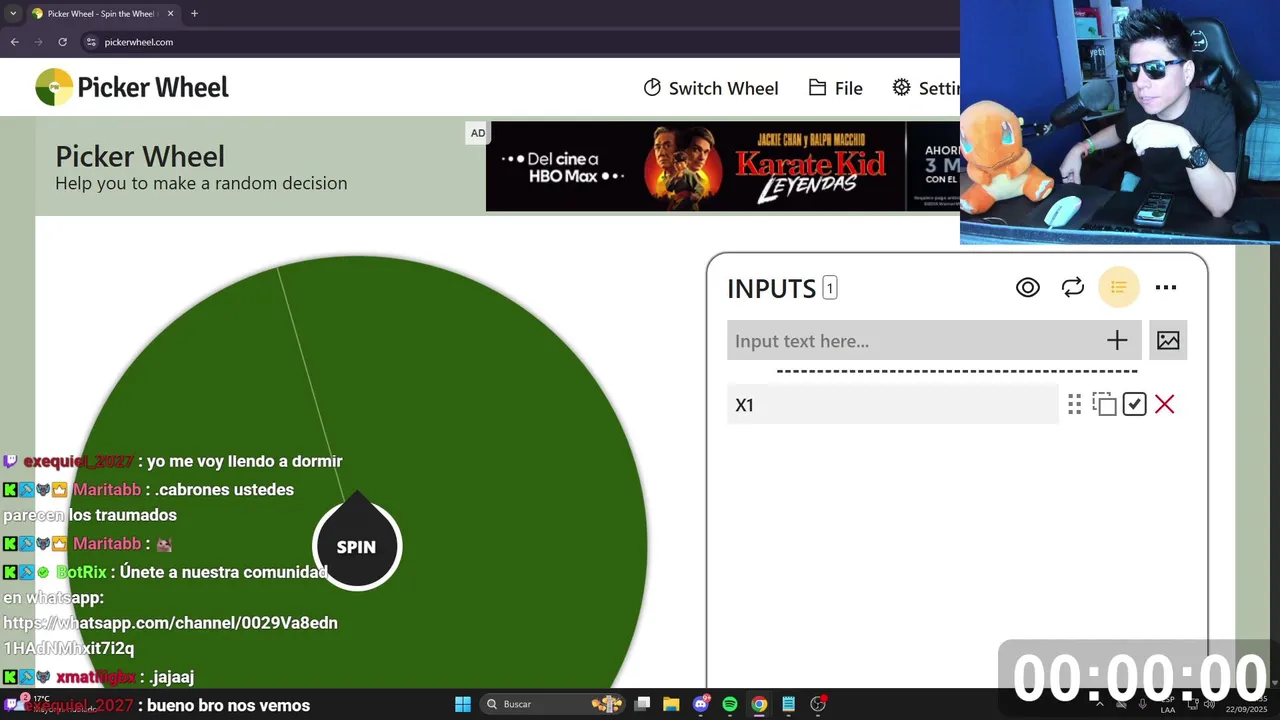Open File Explorer from taskbar

coord(671,704)
